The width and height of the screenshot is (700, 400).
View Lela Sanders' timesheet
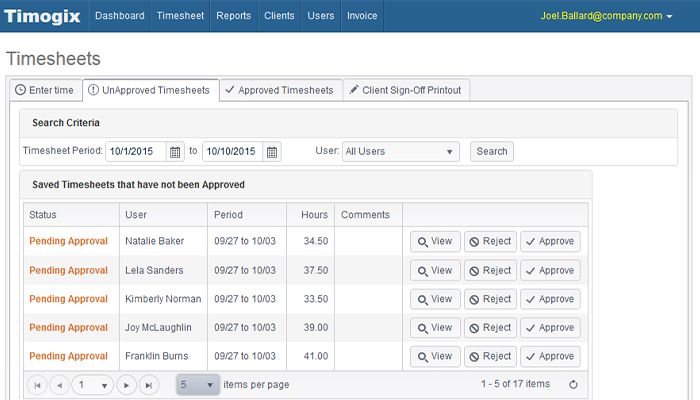tap(435, 271)
